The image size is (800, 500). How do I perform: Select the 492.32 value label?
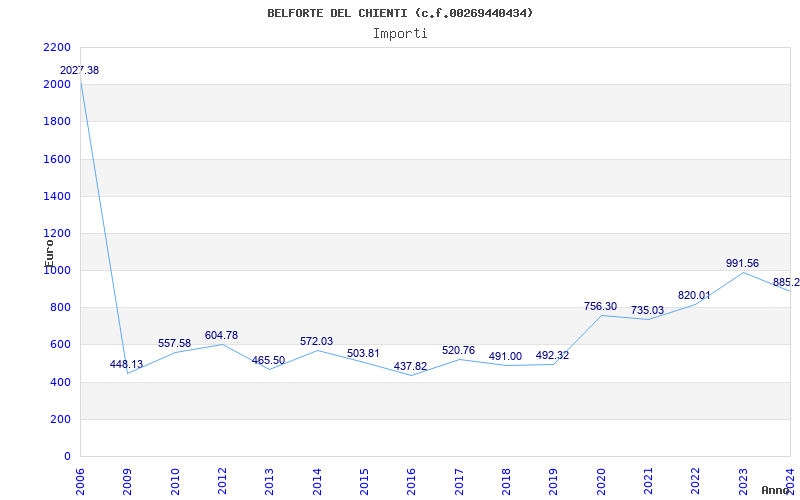click(x=552, y=355)
